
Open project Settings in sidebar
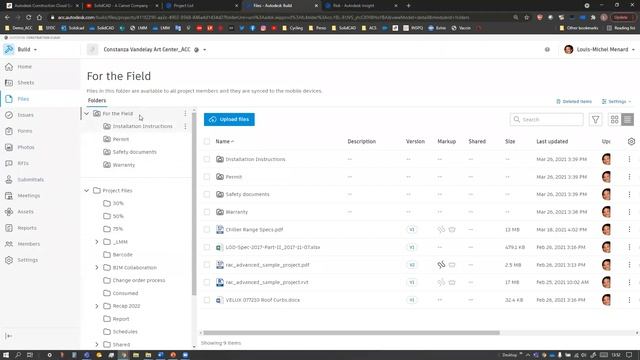pyautogui.click(x=27, y=260)
